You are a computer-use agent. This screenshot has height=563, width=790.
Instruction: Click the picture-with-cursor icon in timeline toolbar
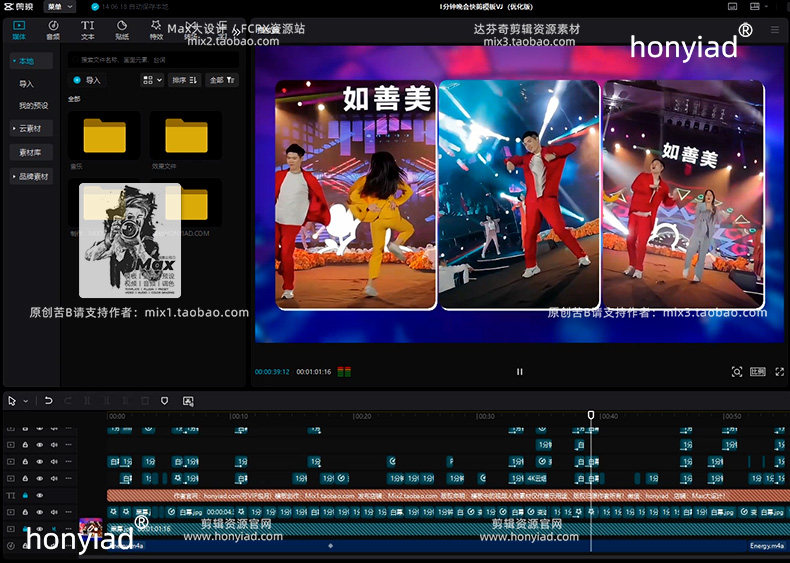pyautogui.click(x=188, y=401)
